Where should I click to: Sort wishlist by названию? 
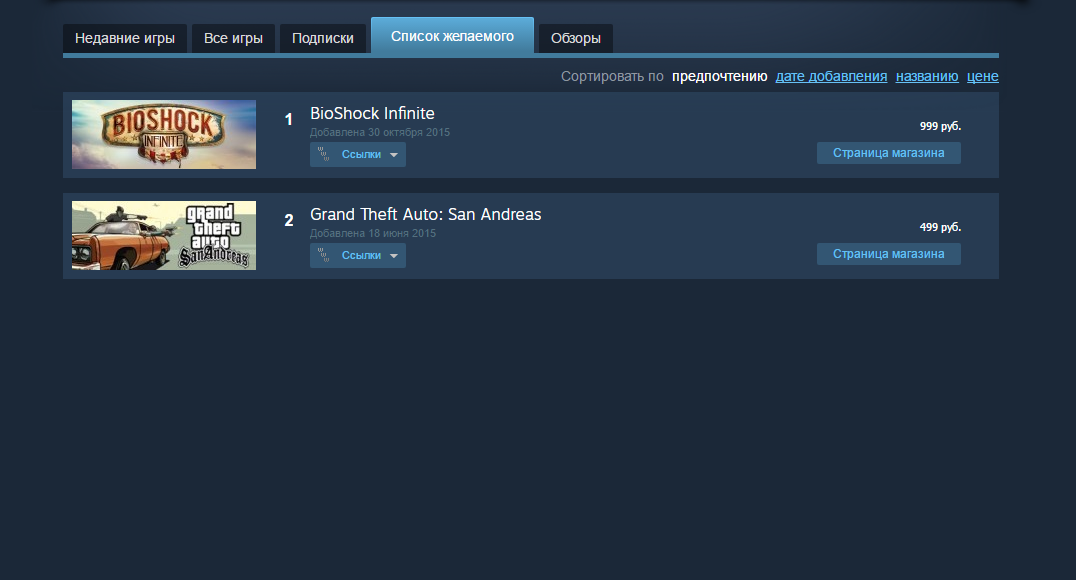927,76
